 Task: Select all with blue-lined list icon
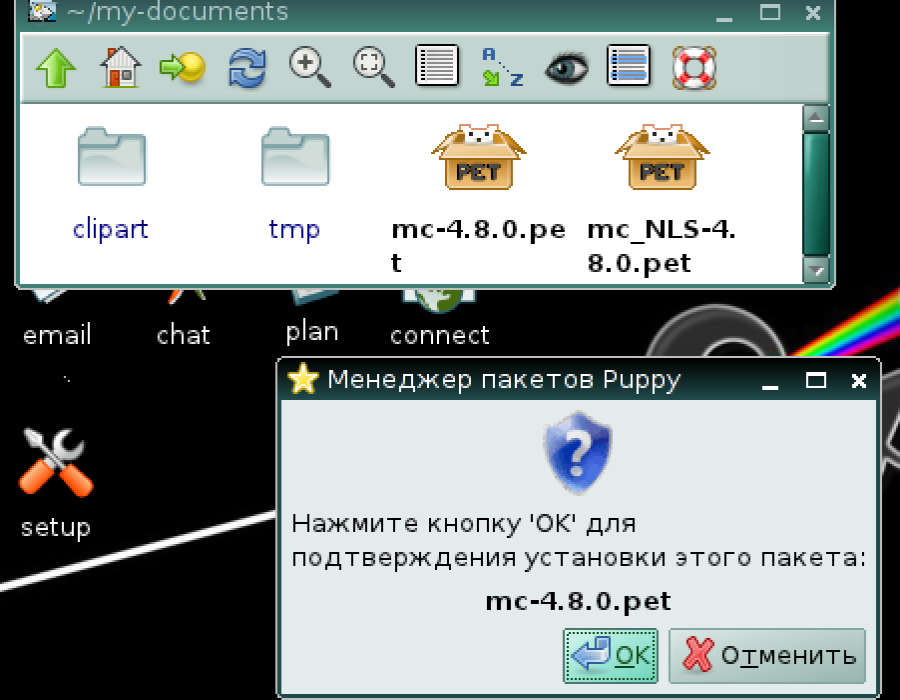[629, 66]
